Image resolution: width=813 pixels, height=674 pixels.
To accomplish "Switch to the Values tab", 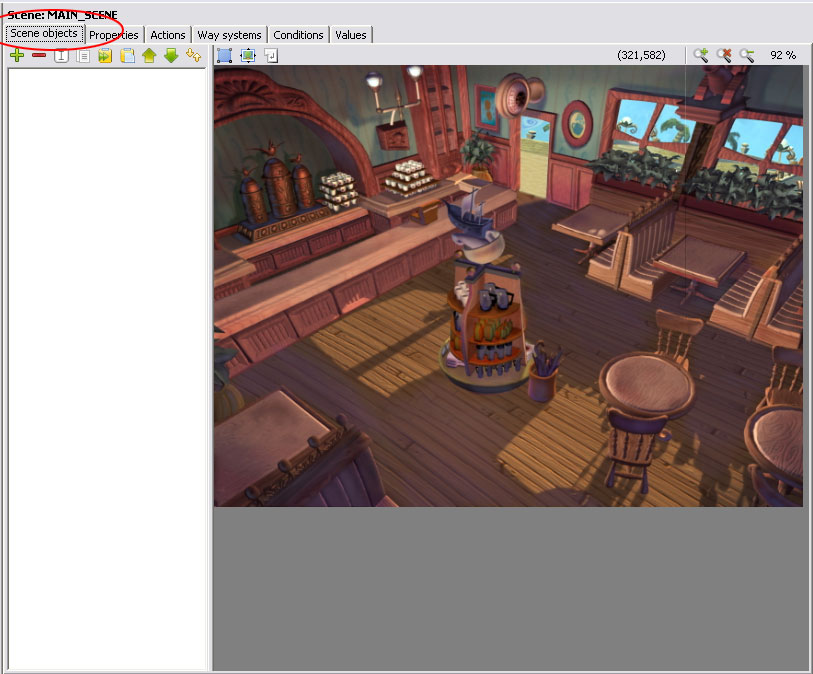I will [351, 35].
